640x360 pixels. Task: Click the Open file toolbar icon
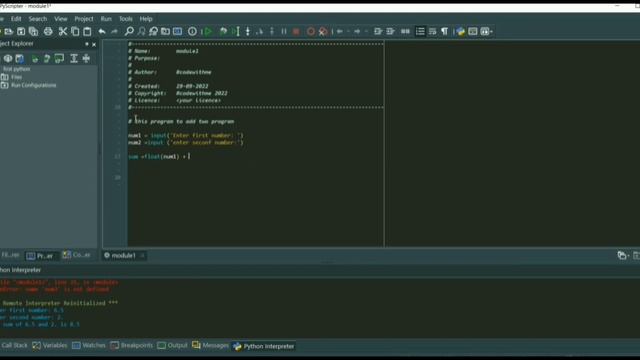click(9, 31)
